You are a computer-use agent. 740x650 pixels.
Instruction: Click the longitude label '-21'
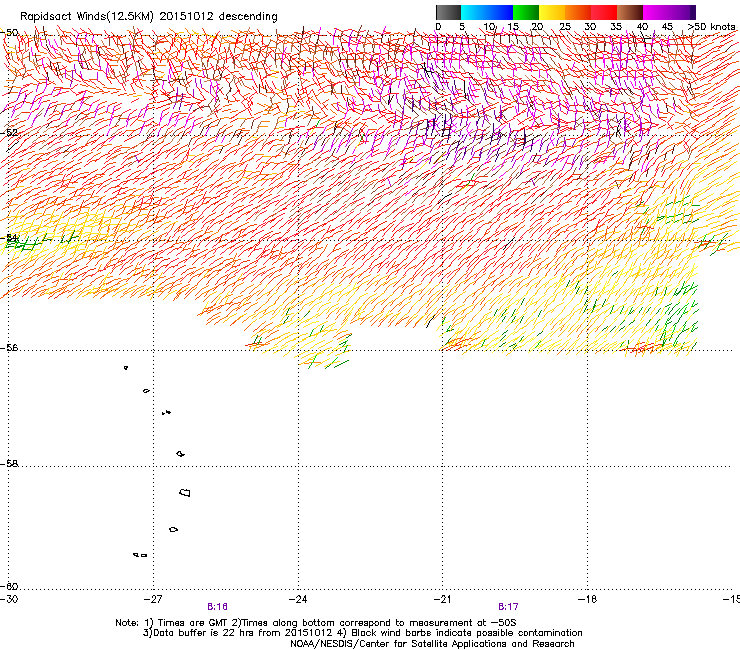(x=442, y=599)
